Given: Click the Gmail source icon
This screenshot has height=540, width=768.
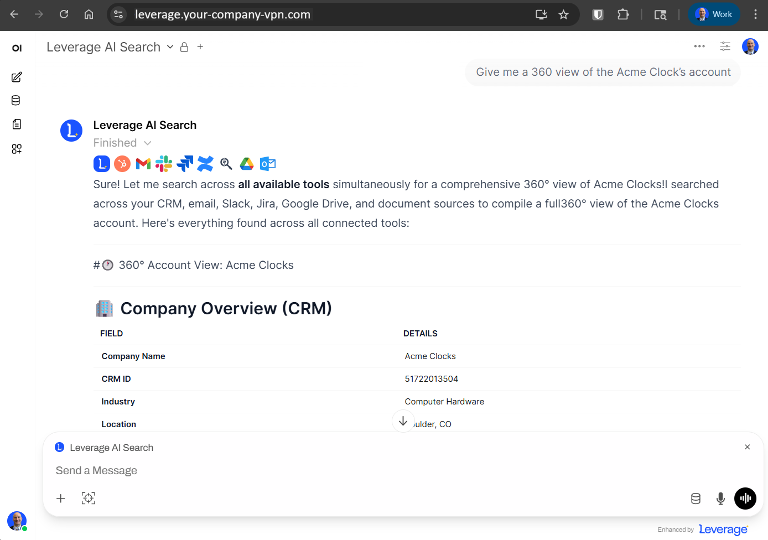Looking at the screenshot, I should click(143, 164).
